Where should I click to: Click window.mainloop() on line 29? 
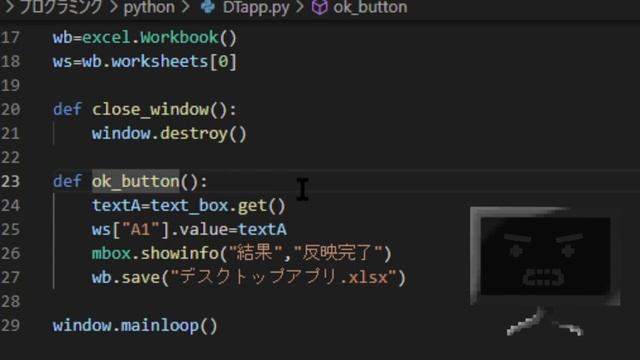coord(135,326)
